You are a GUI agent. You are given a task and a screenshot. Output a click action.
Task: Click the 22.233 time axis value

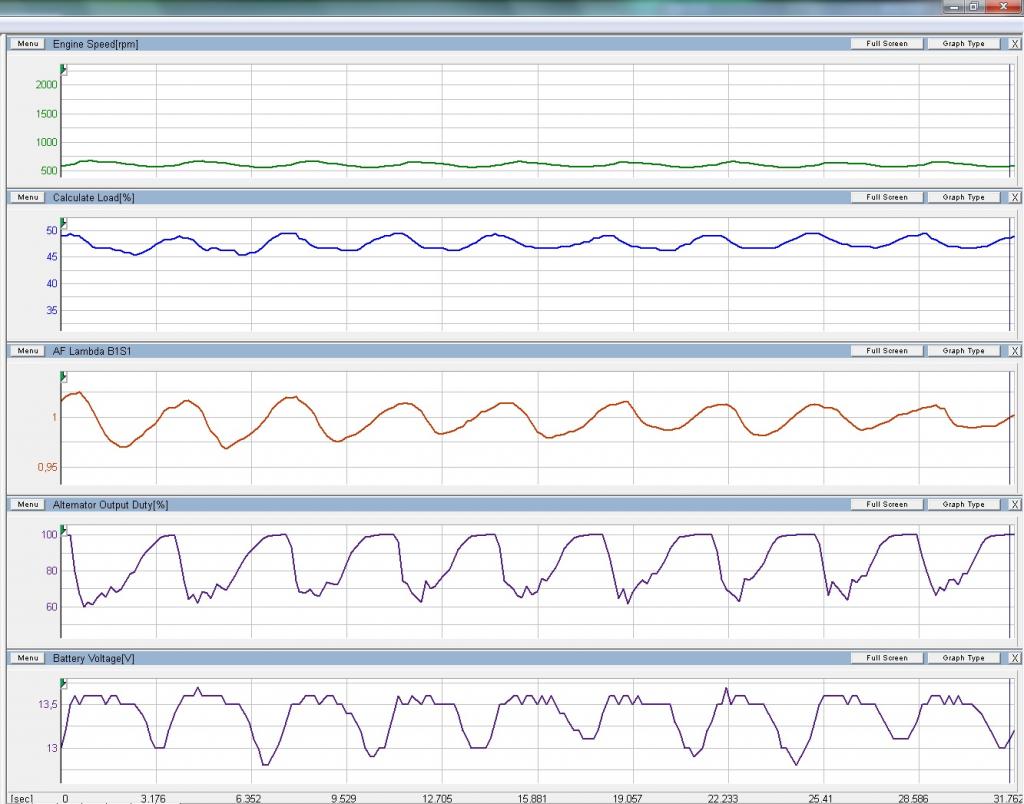tap(724, 799)
